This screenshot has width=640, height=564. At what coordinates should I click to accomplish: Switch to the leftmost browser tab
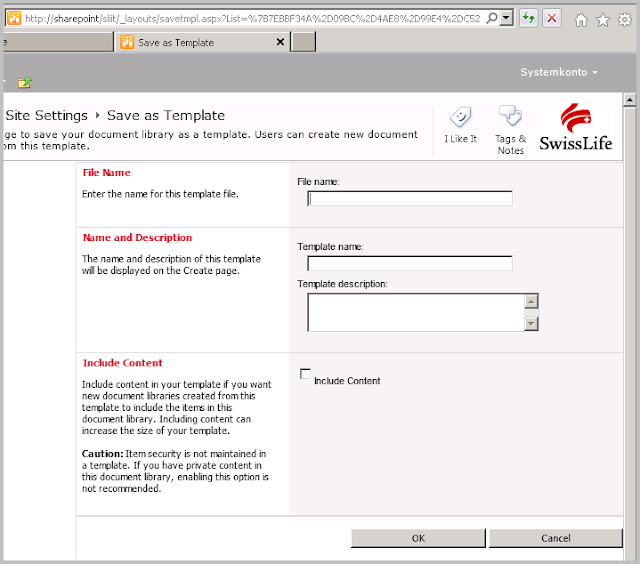point(58,42)
